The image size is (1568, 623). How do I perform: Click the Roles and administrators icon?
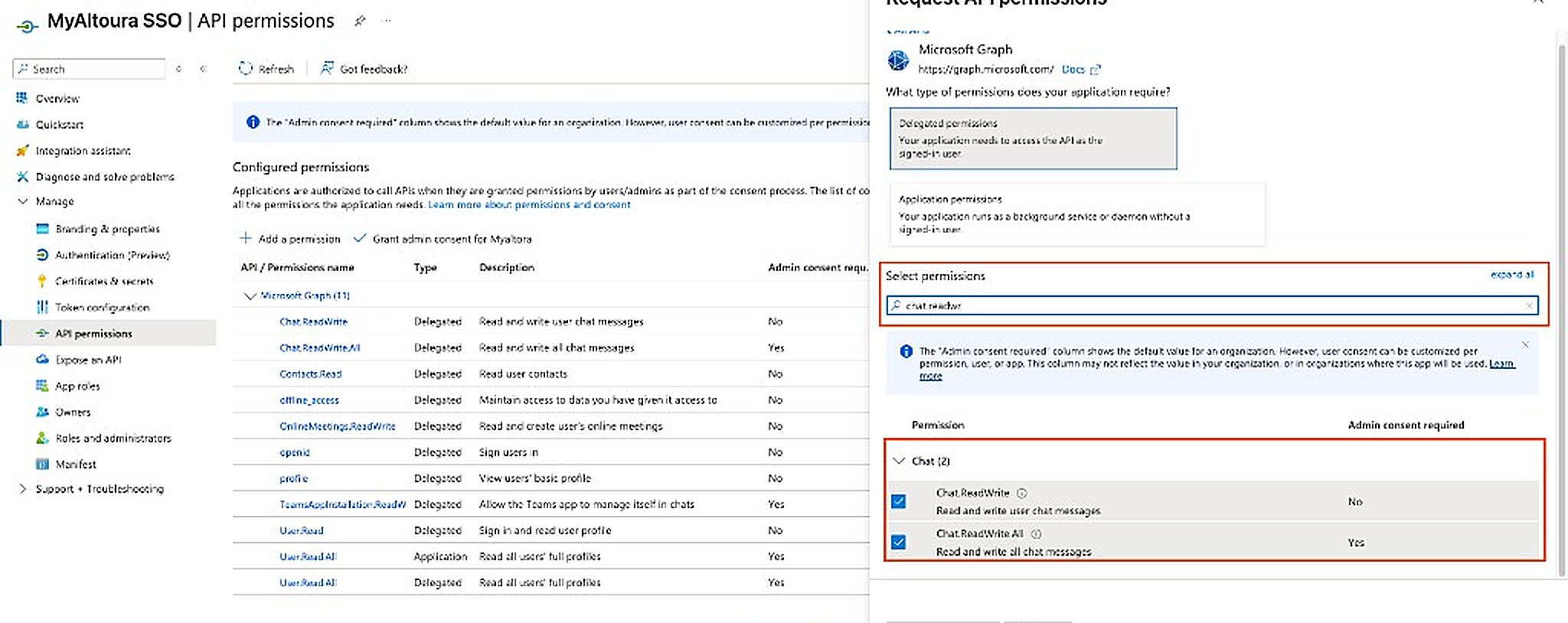(42, 438)
